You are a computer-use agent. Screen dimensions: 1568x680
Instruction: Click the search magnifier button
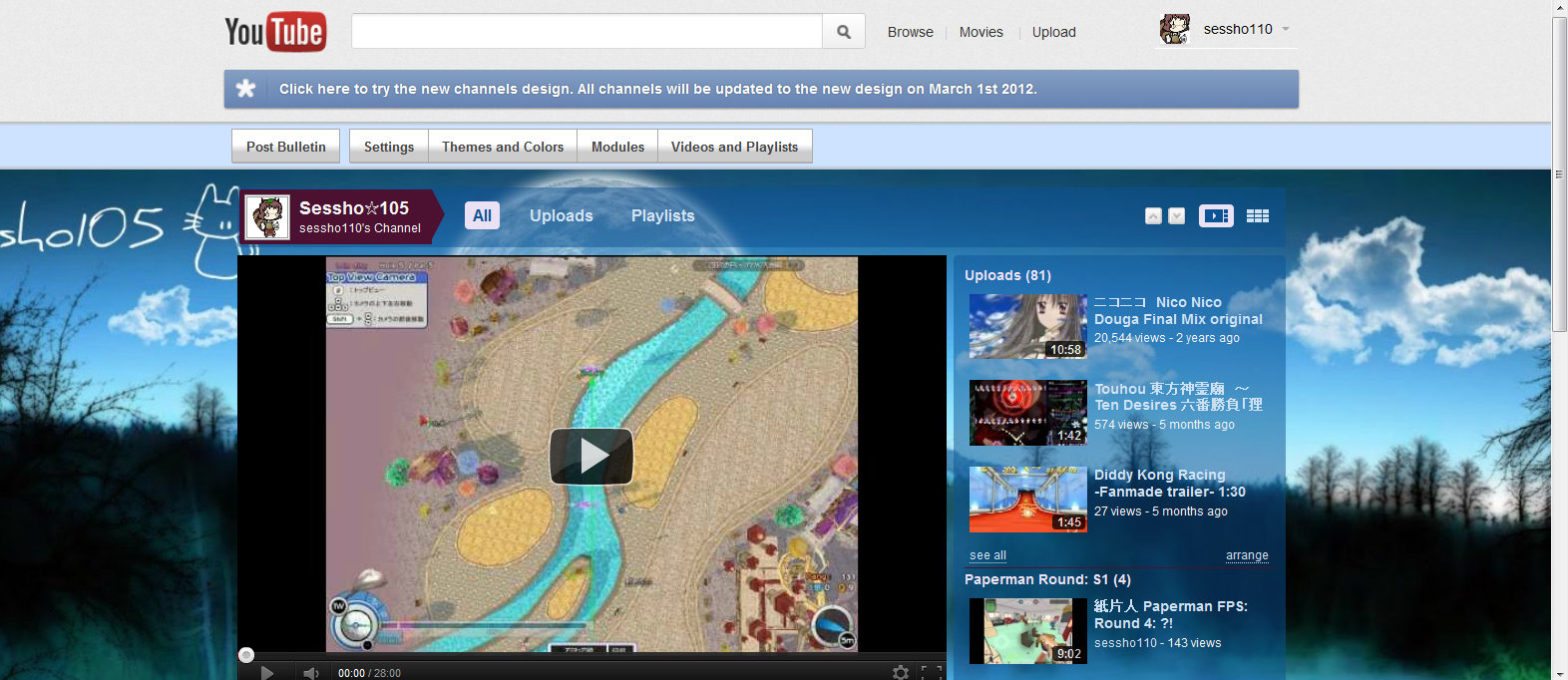pyautogui.click(x=844, y=32)
